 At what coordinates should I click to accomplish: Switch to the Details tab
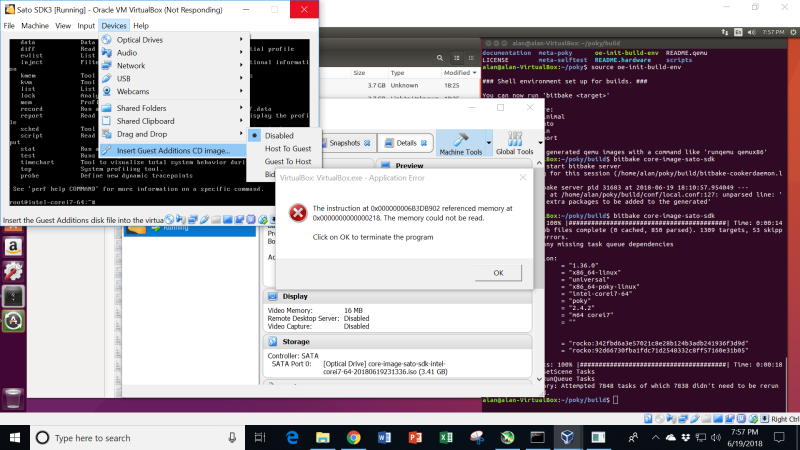click(406, 143)
